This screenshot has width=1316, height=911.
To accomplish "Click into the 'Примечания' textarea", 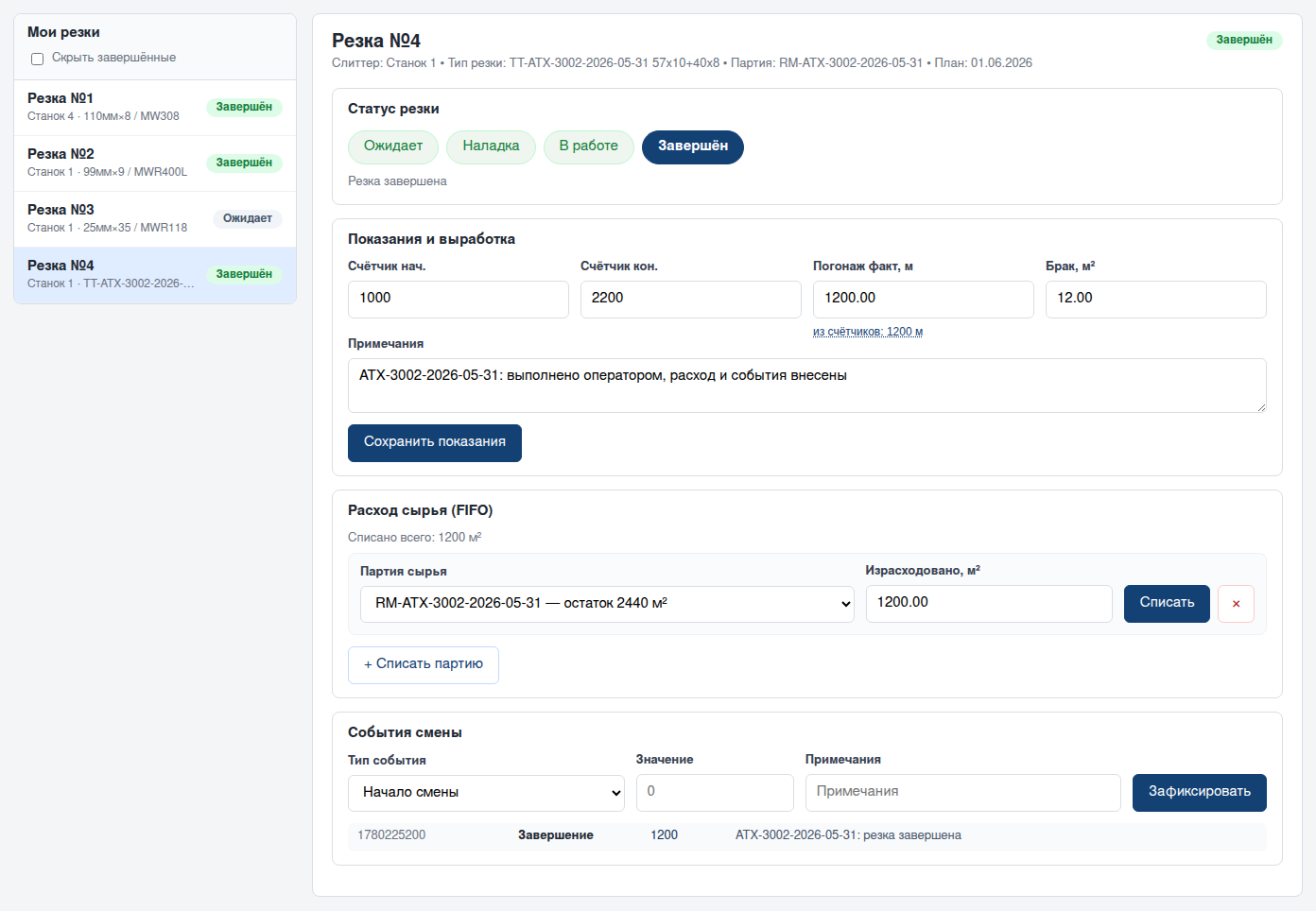I will point(807,386).
